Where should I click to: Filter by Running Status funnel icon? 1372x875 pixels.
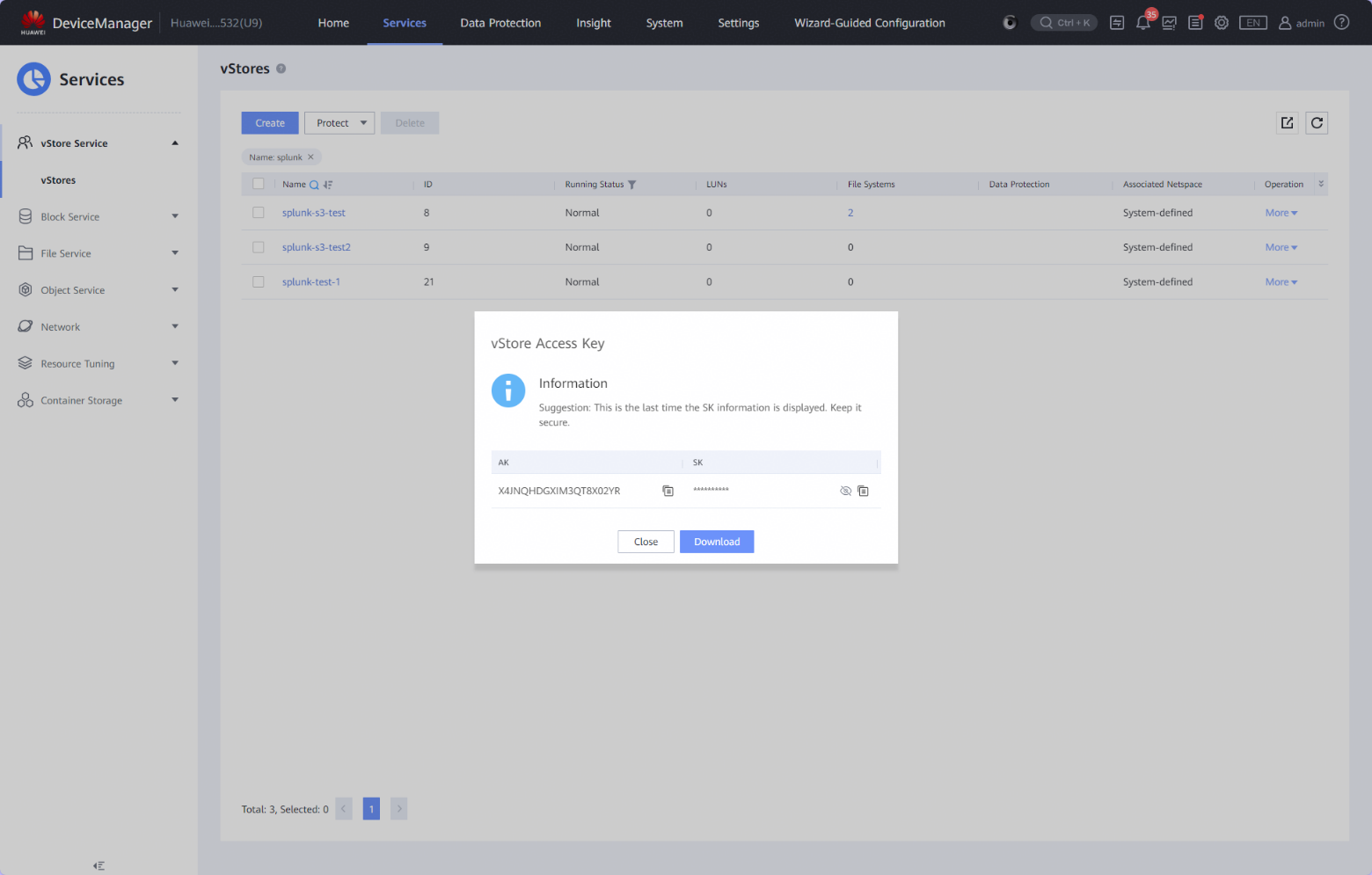631,185
